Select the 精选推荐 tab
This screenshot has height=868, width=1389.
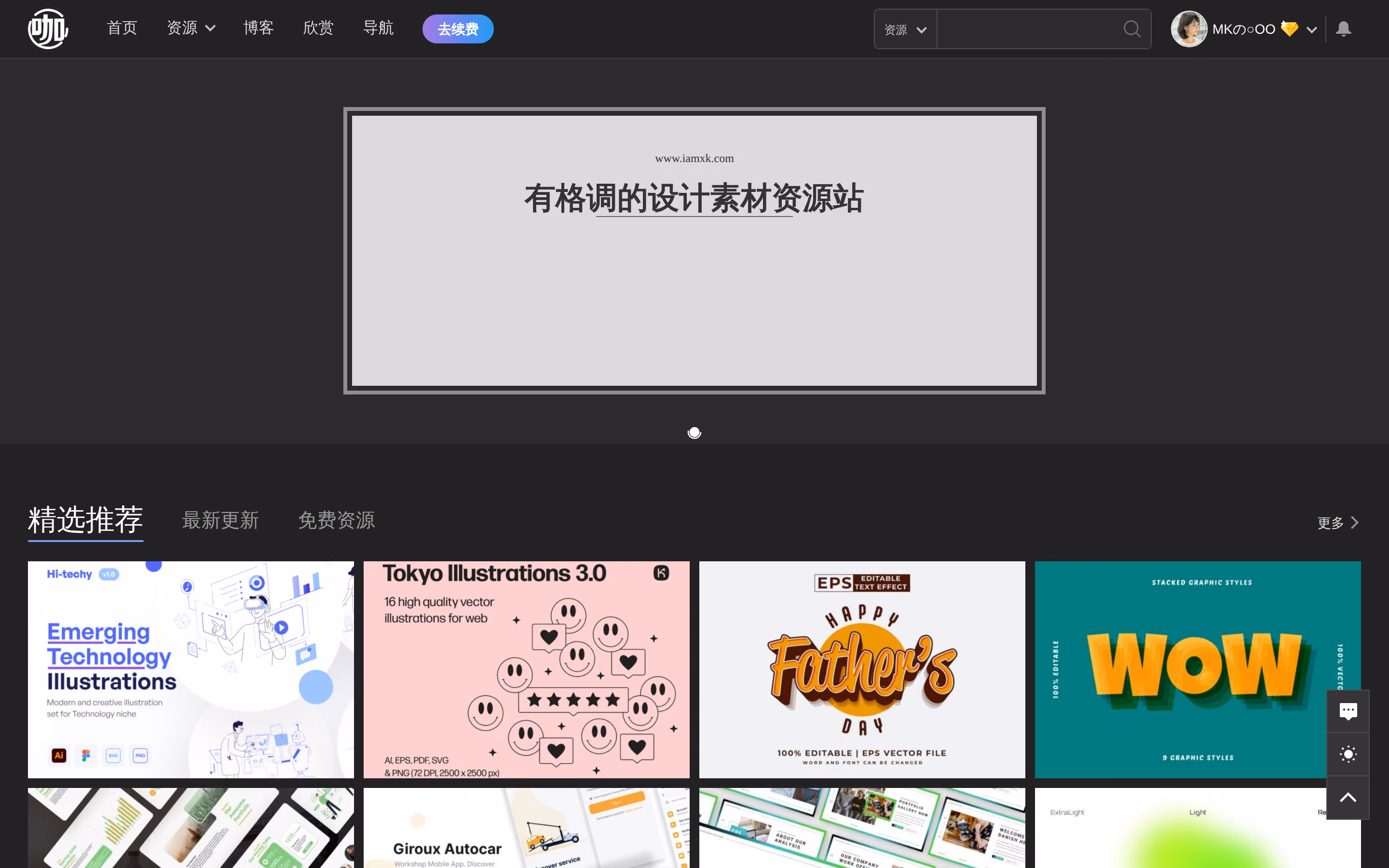point(85,520)
